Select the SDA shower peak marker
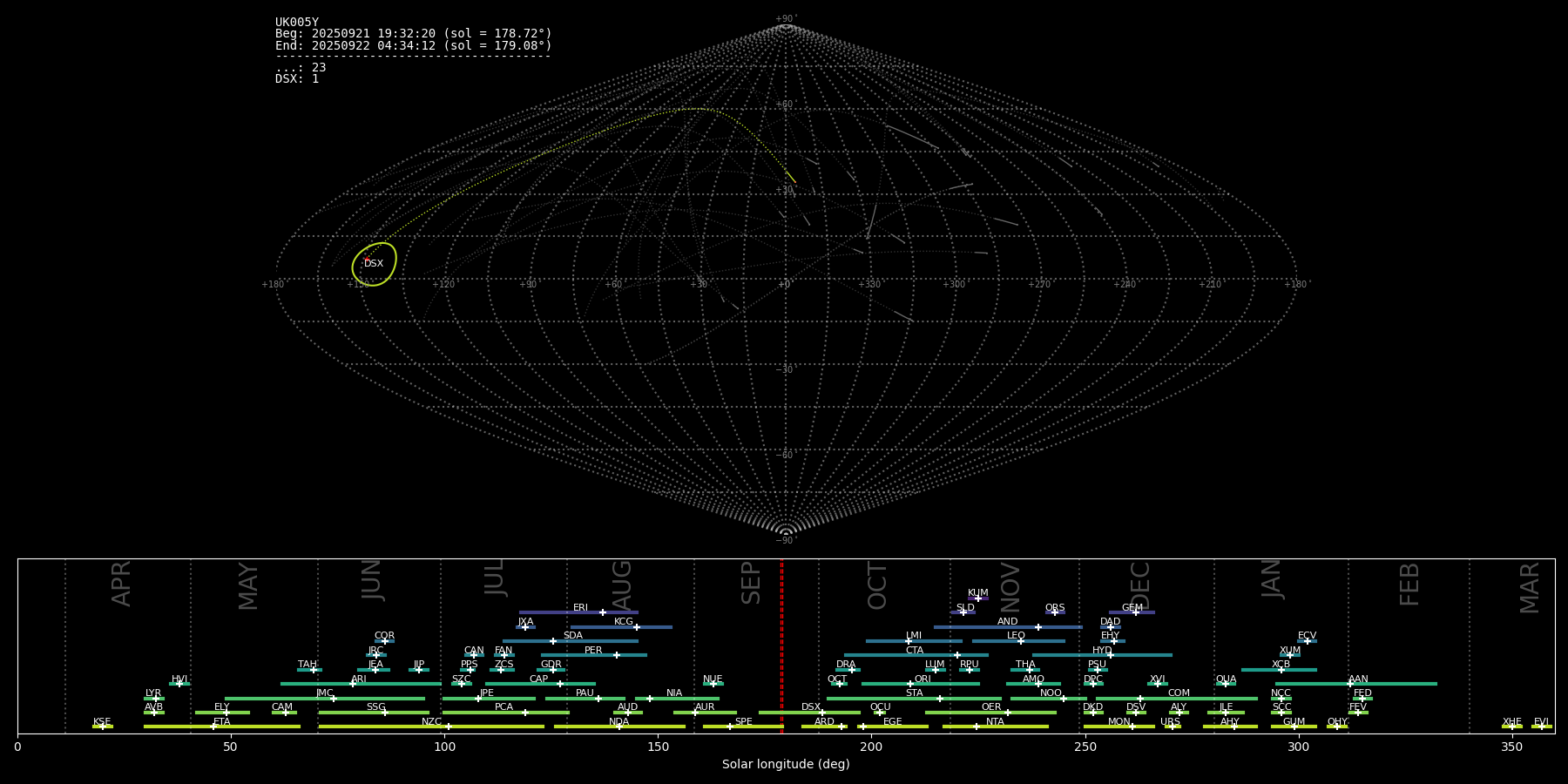 point(552,641)
